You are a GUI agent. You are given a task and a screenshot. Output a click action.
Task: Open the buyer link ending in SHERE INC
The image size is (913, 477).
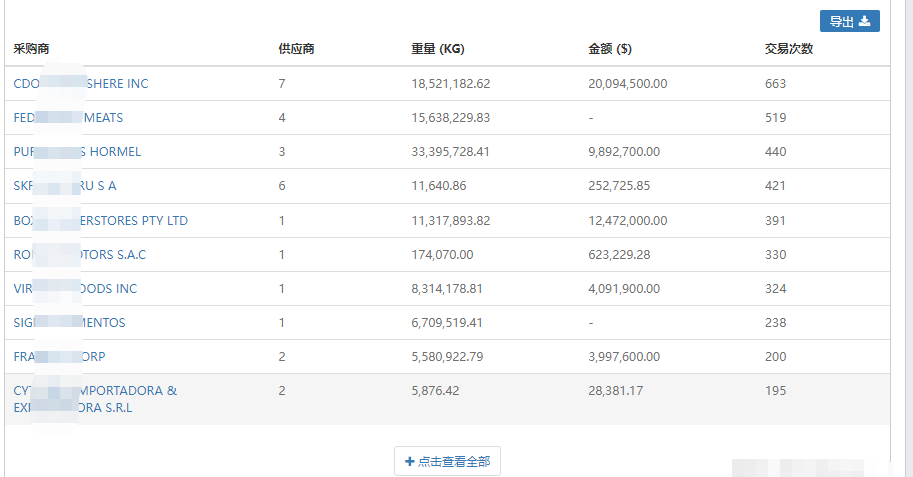pos(81,83)
